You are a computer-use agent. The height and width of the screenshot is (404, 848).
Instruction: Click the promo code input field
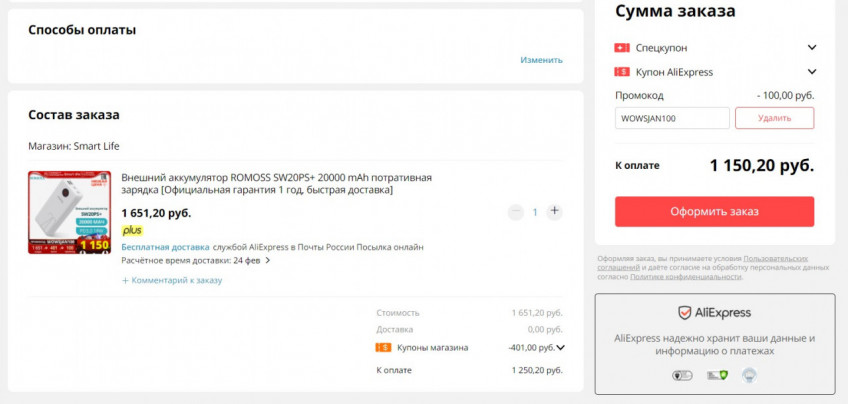pos(672,118)
